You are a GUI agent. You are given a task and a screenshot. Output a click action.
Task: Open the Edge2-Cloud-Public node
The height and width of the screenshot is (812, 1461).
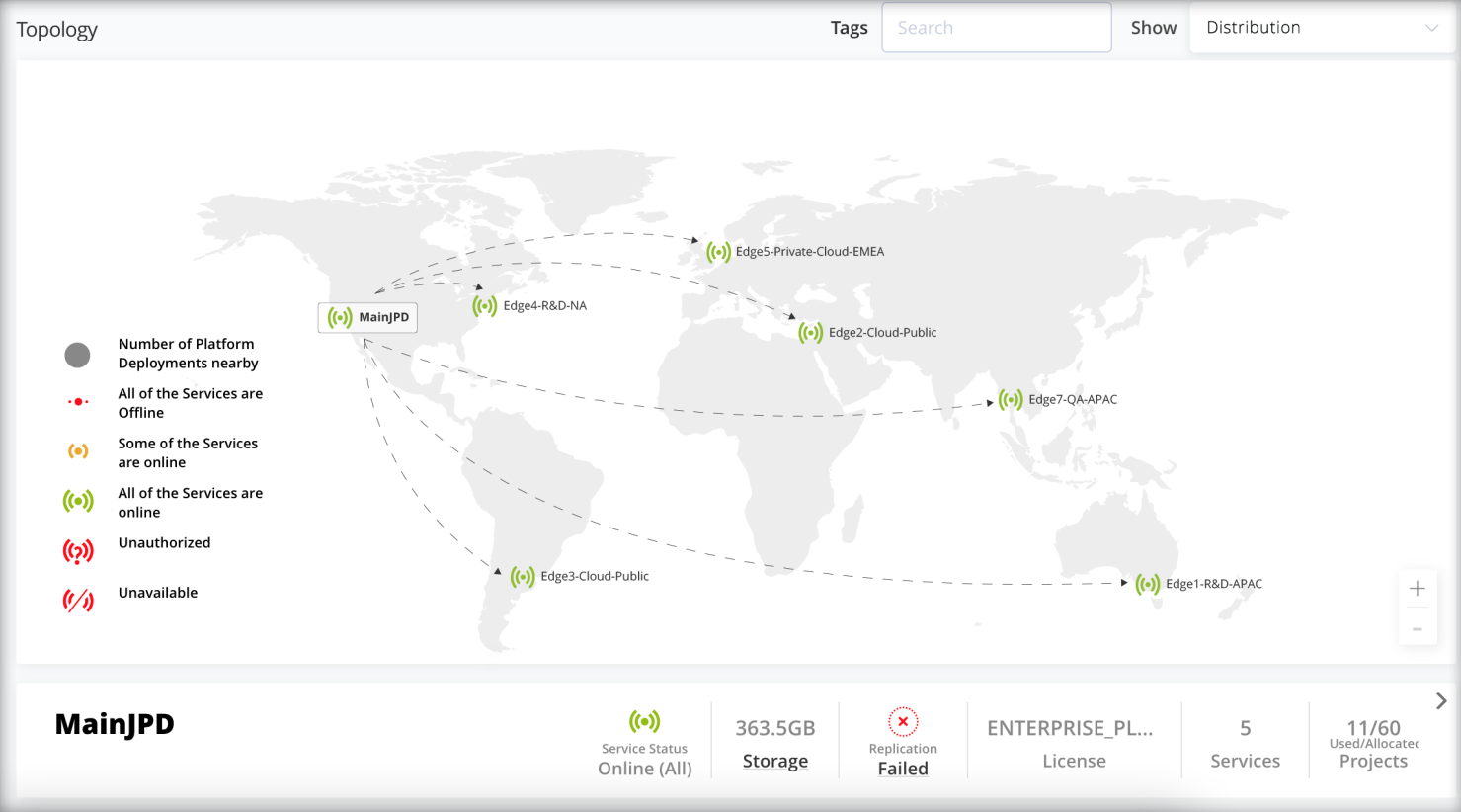click(810, 333)
